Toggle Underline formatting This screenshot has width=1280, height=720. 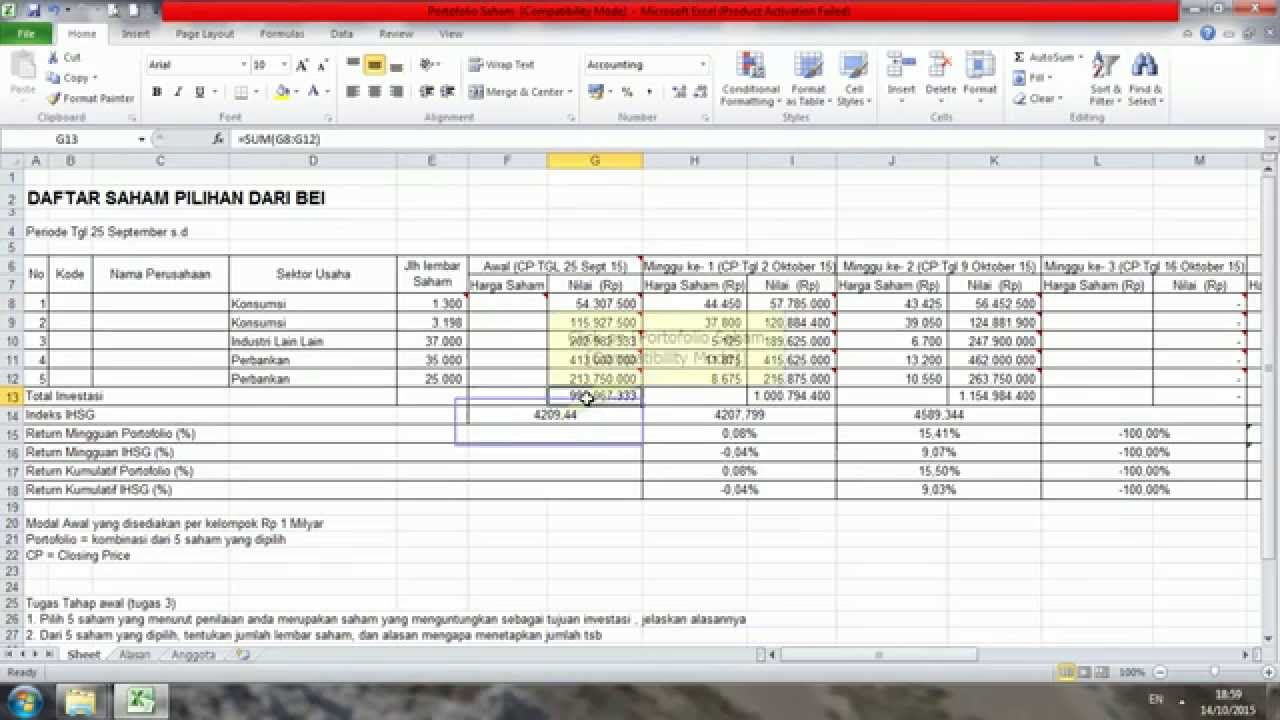click(x=200, y=92)
